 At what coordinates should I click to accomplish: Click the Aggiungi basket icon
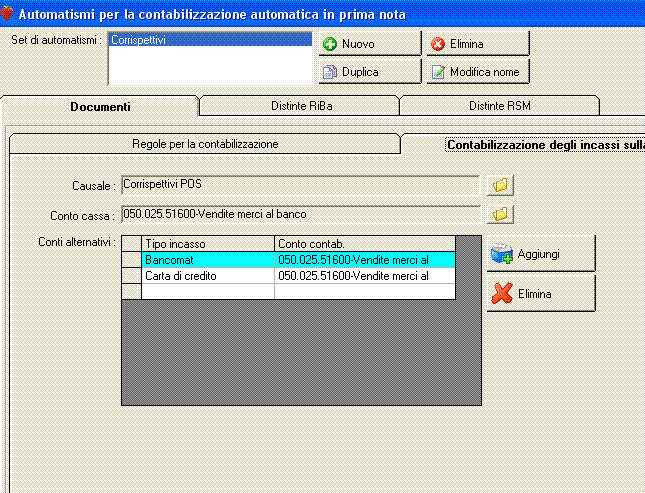pyautogui.click(x=501, y=254)
